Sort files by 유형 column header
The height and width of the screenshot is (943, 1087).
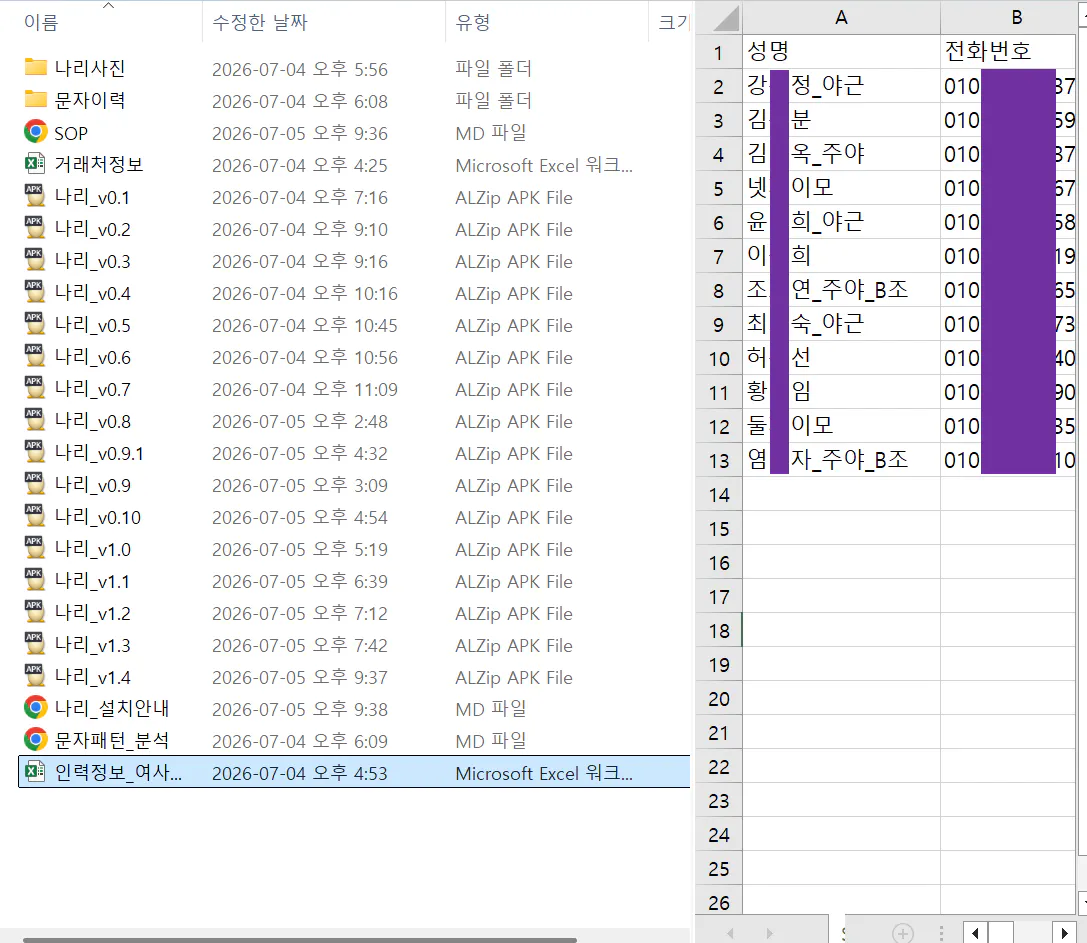point(547,21)
